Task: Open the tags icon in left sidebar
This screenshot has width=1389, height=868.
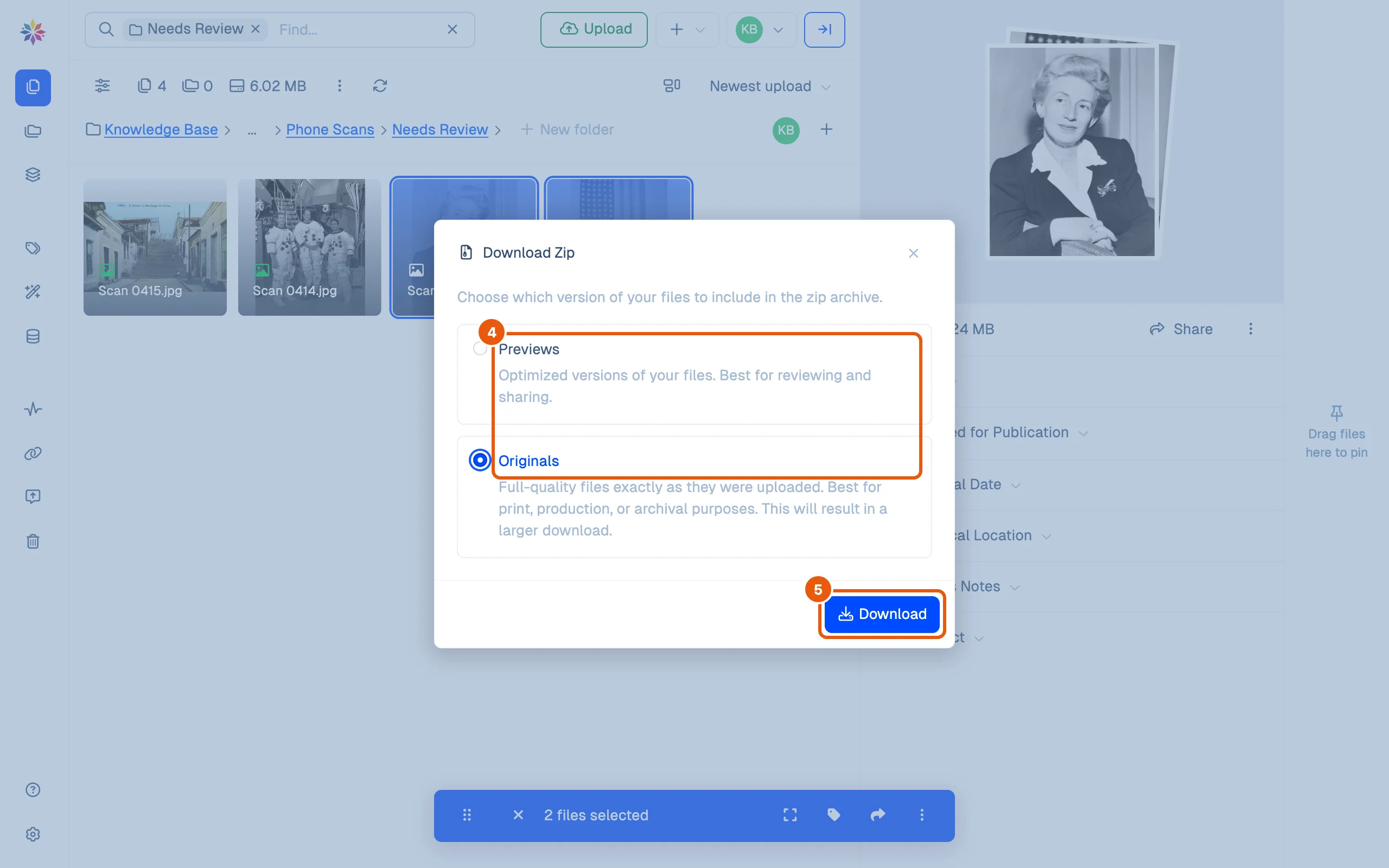Action: pos(33,248)
